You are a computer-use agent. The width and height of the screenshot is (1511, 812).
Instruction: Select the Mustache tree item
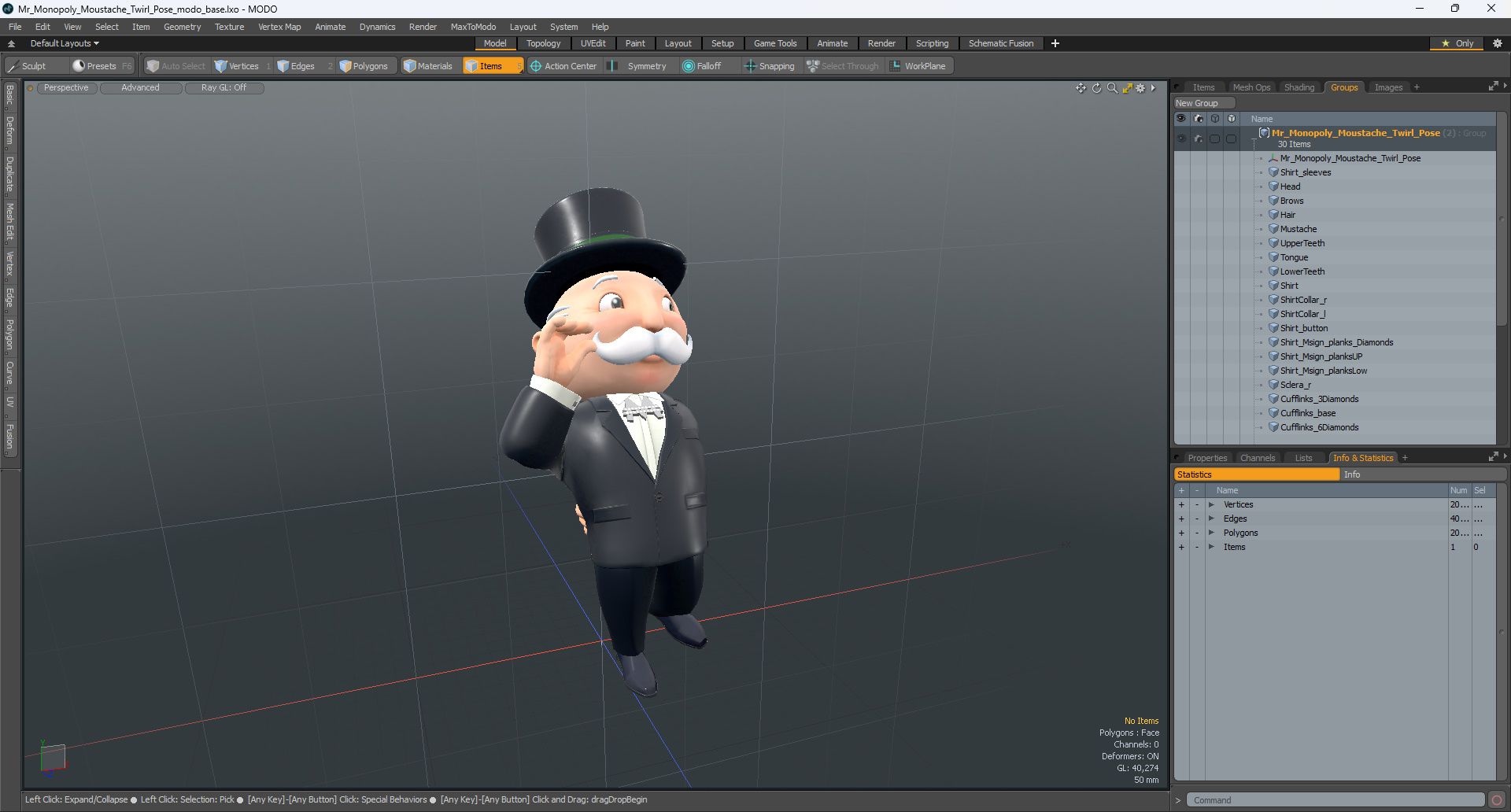point(1298,229)
